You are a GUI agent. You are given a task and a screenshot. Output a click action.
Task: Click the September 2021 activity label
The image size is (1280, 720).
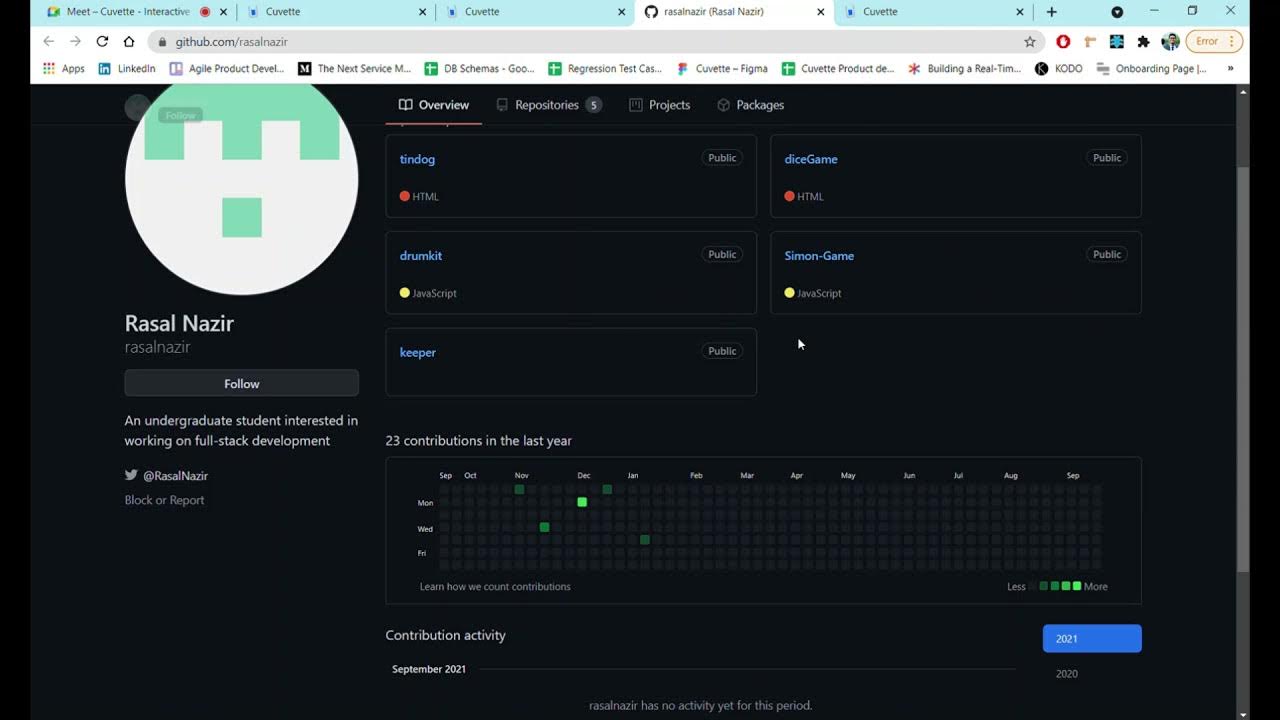coord(429,669)
